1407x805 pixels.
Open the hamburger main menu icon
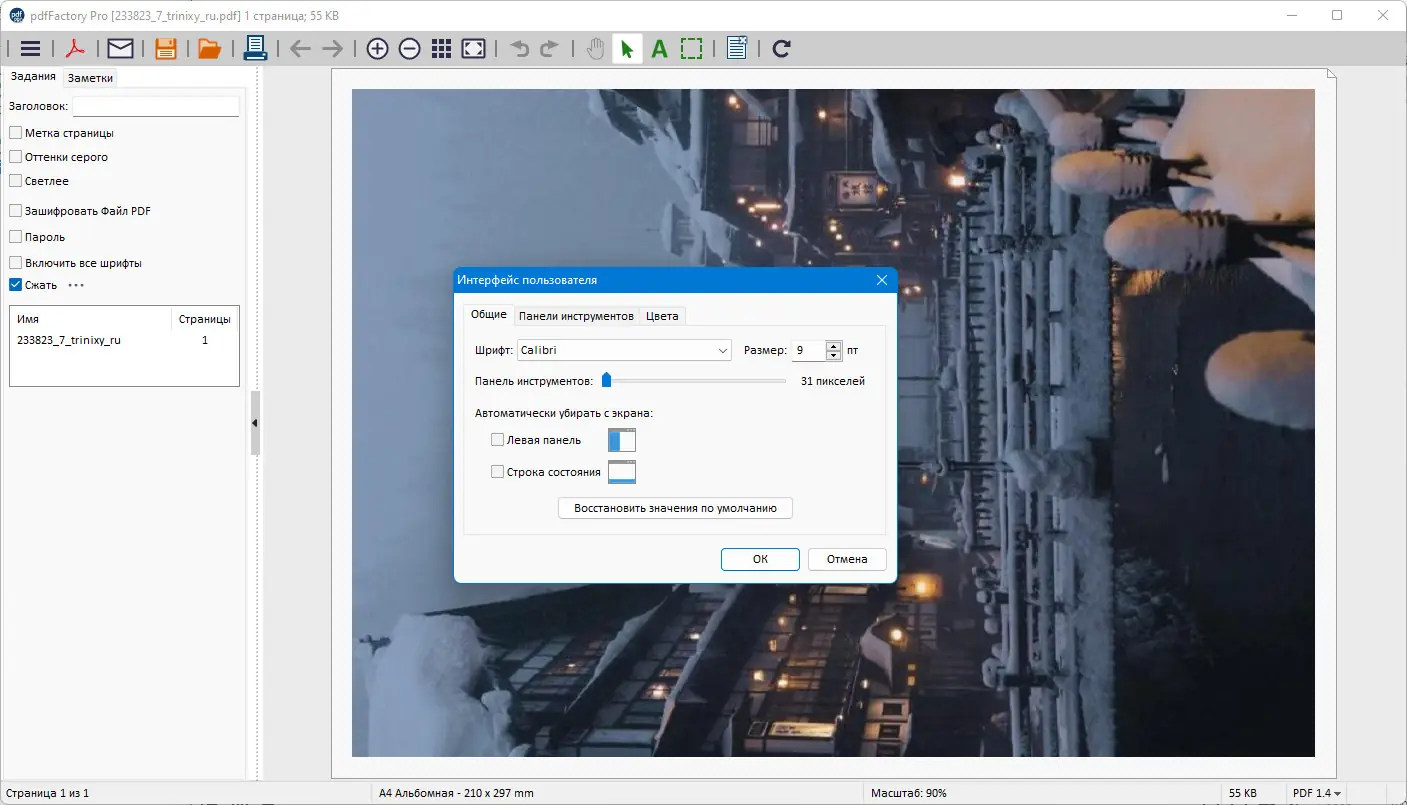[30, 49]
